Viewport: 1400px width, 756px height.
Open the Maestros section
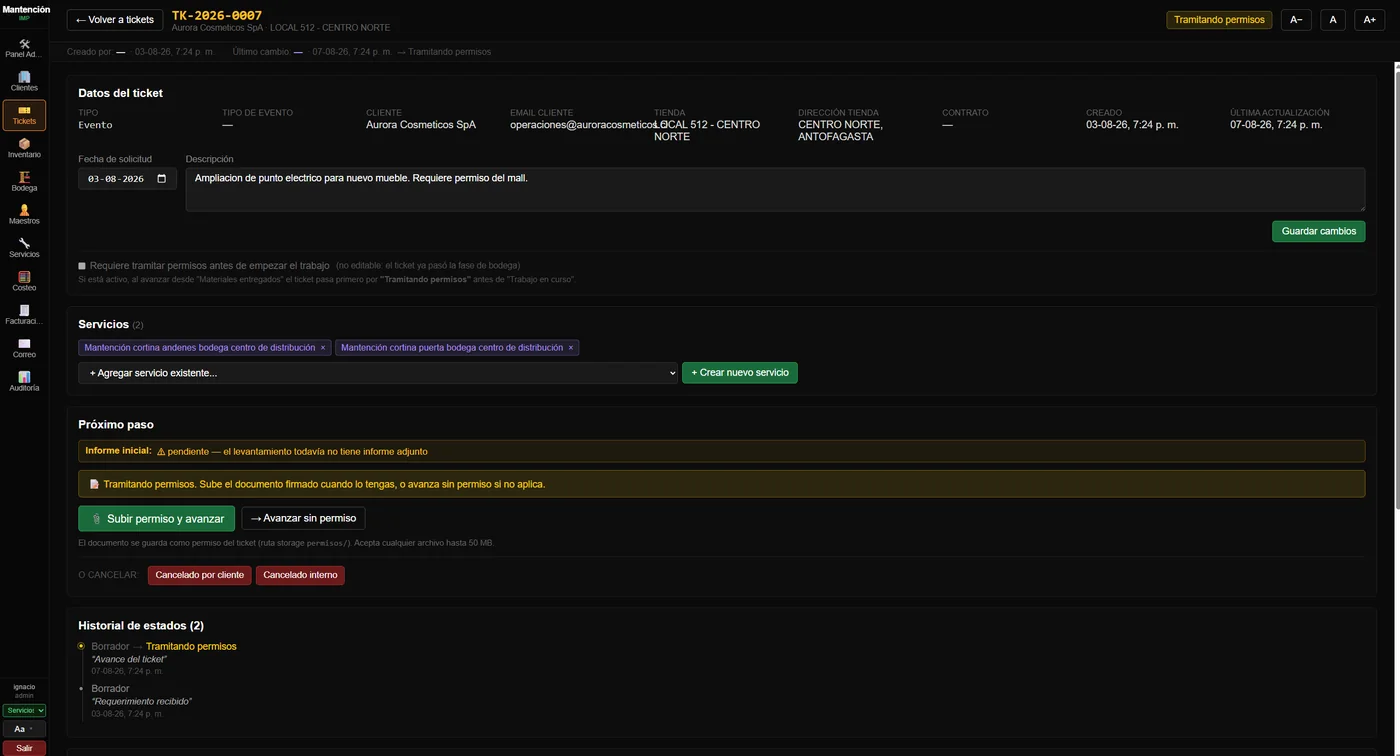(x=24, y=214)
